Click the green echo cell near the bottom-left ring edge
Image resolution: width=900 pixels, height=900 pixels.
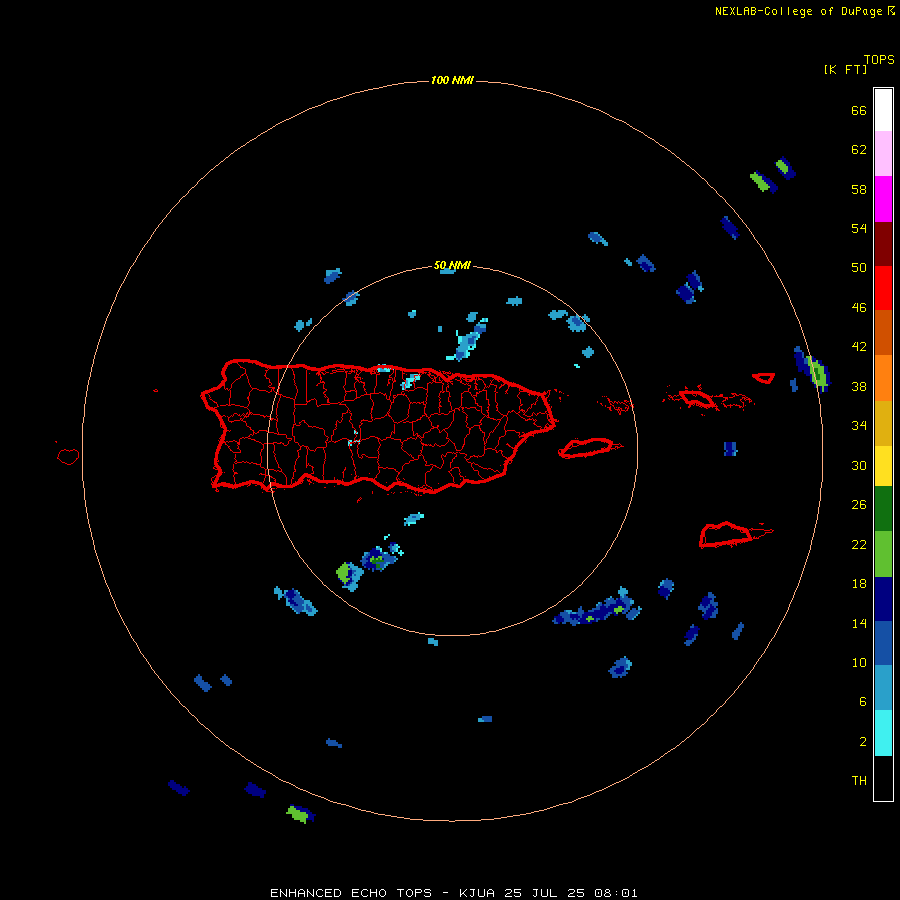pos(300,814)
